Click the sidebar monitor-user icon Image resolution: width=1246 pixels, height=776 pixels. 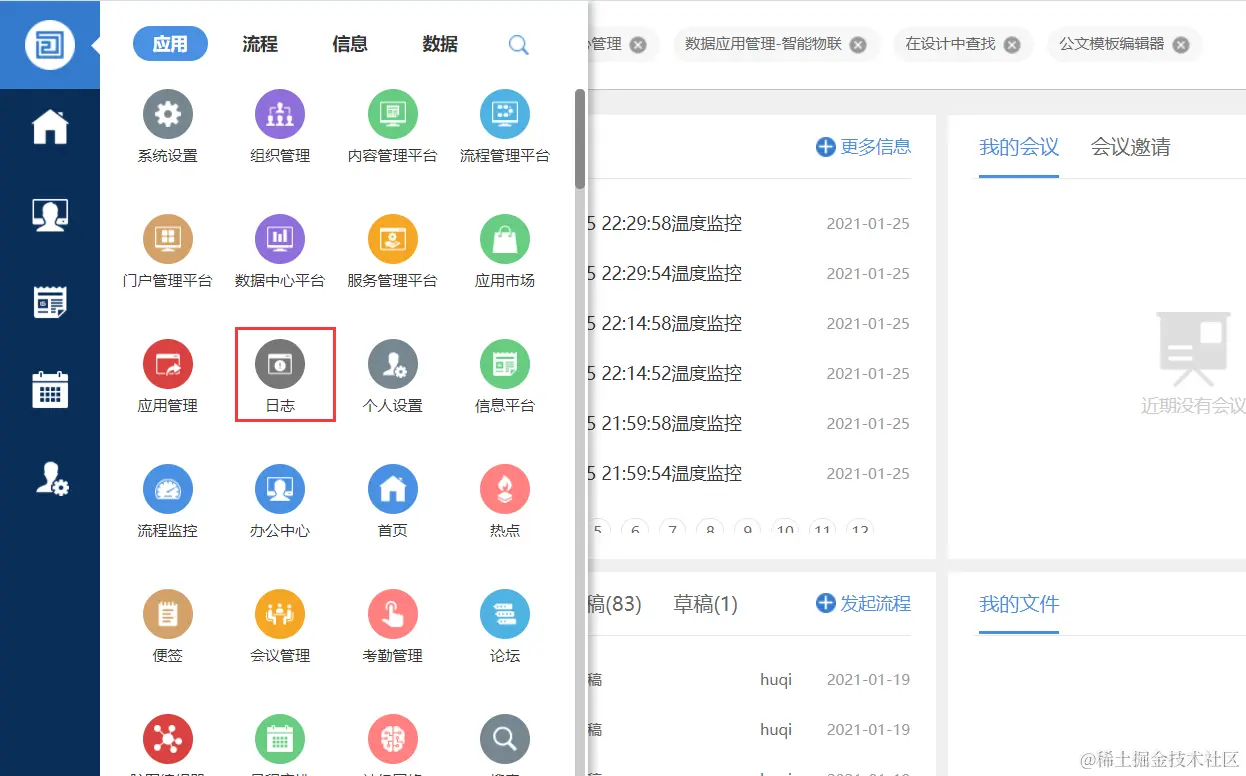[50, 214]
